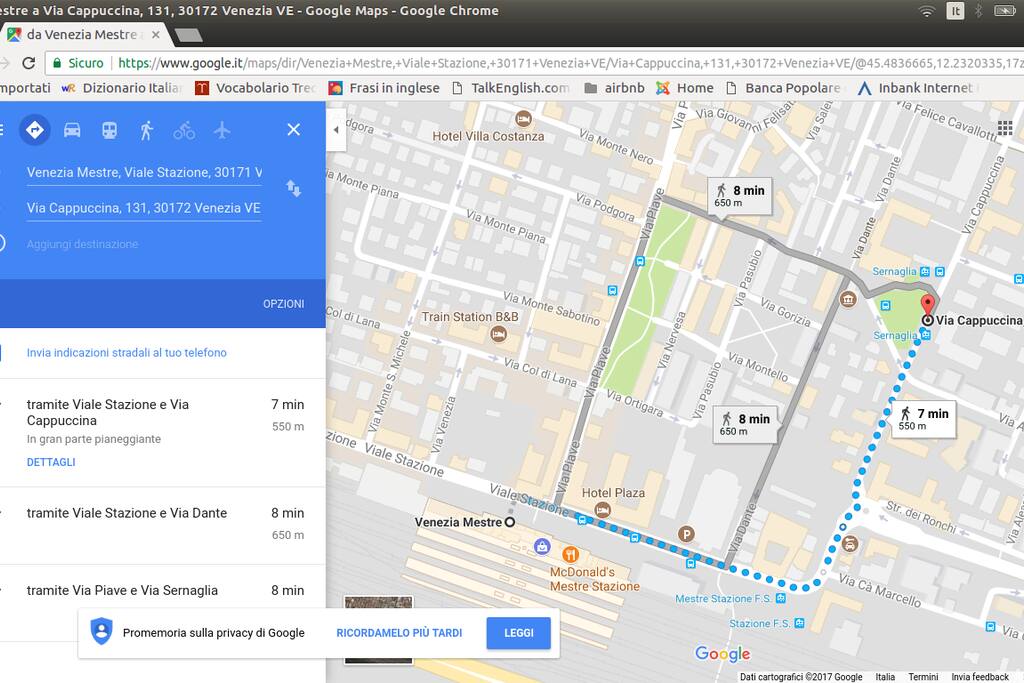This screenshot has width=1024, height=683.
Task: Open OPZIONI route options
Action: coord(283,304)
